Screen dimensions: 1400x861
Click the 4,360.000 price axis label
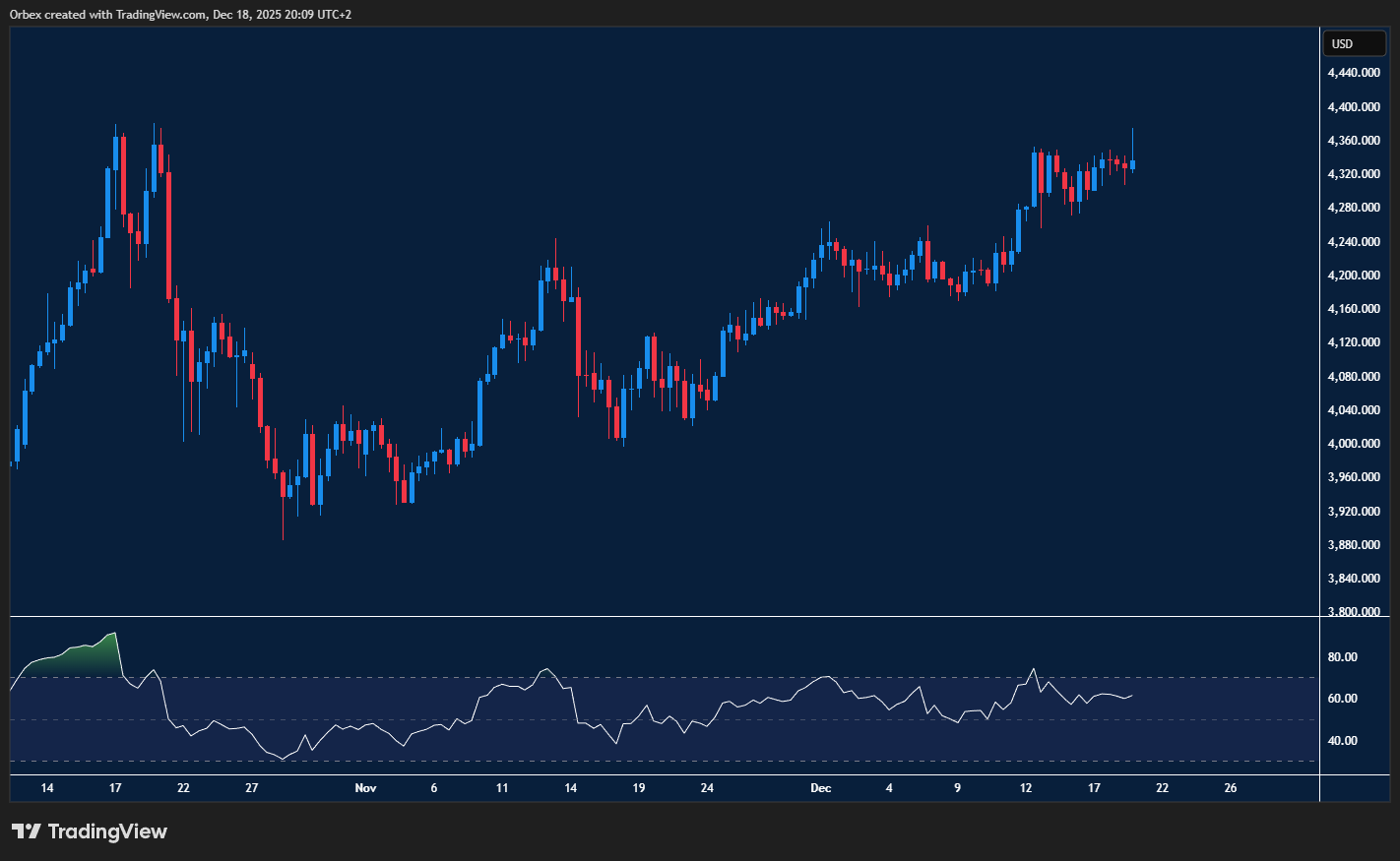[1354, 141]
